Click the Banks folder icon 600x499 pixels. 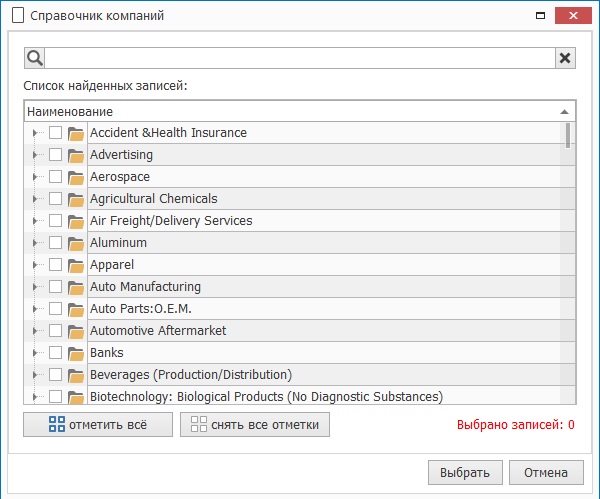point(76,353)
